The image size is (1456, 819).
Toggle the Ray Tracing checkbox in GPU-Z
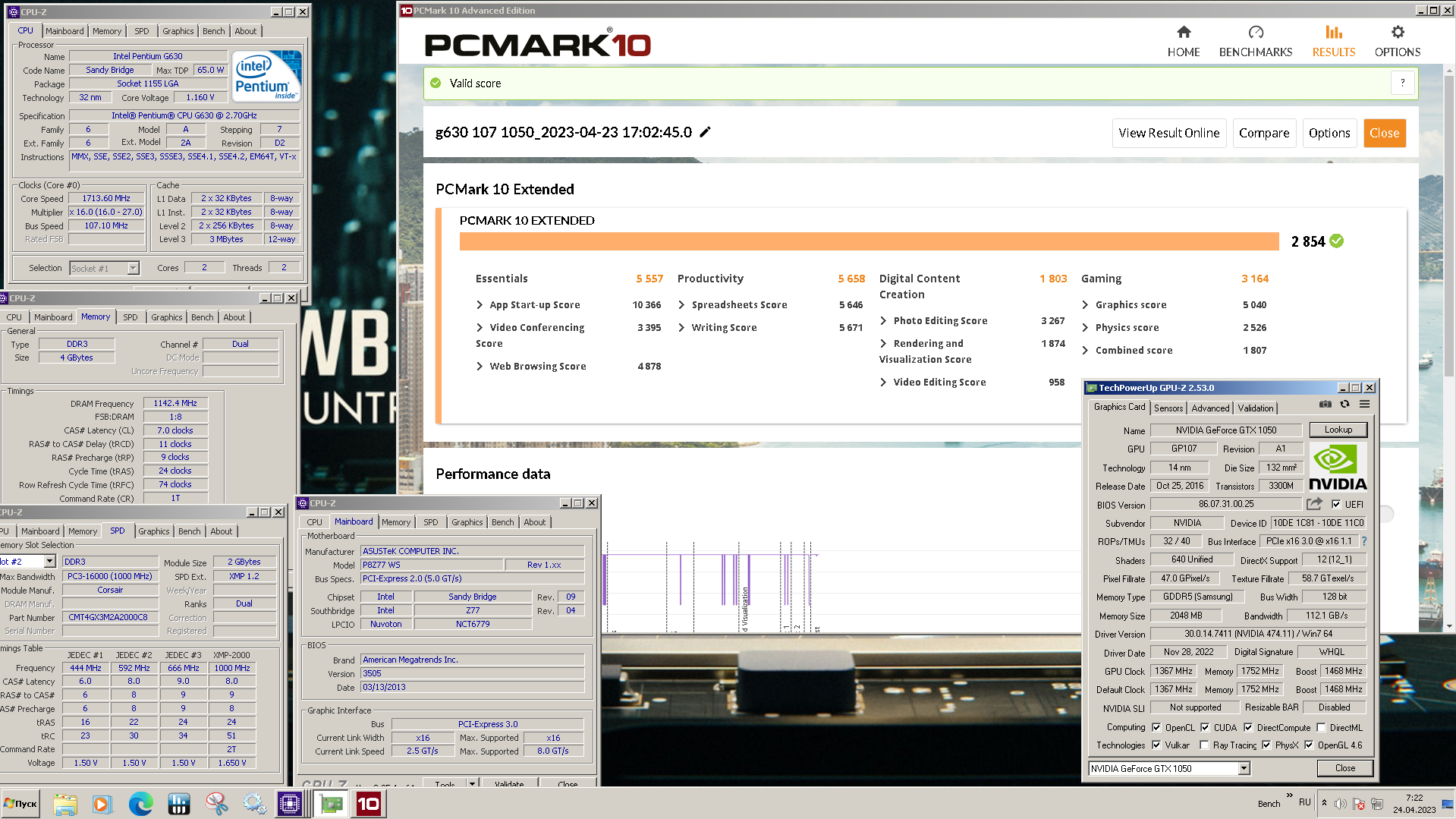[1204, 745]
